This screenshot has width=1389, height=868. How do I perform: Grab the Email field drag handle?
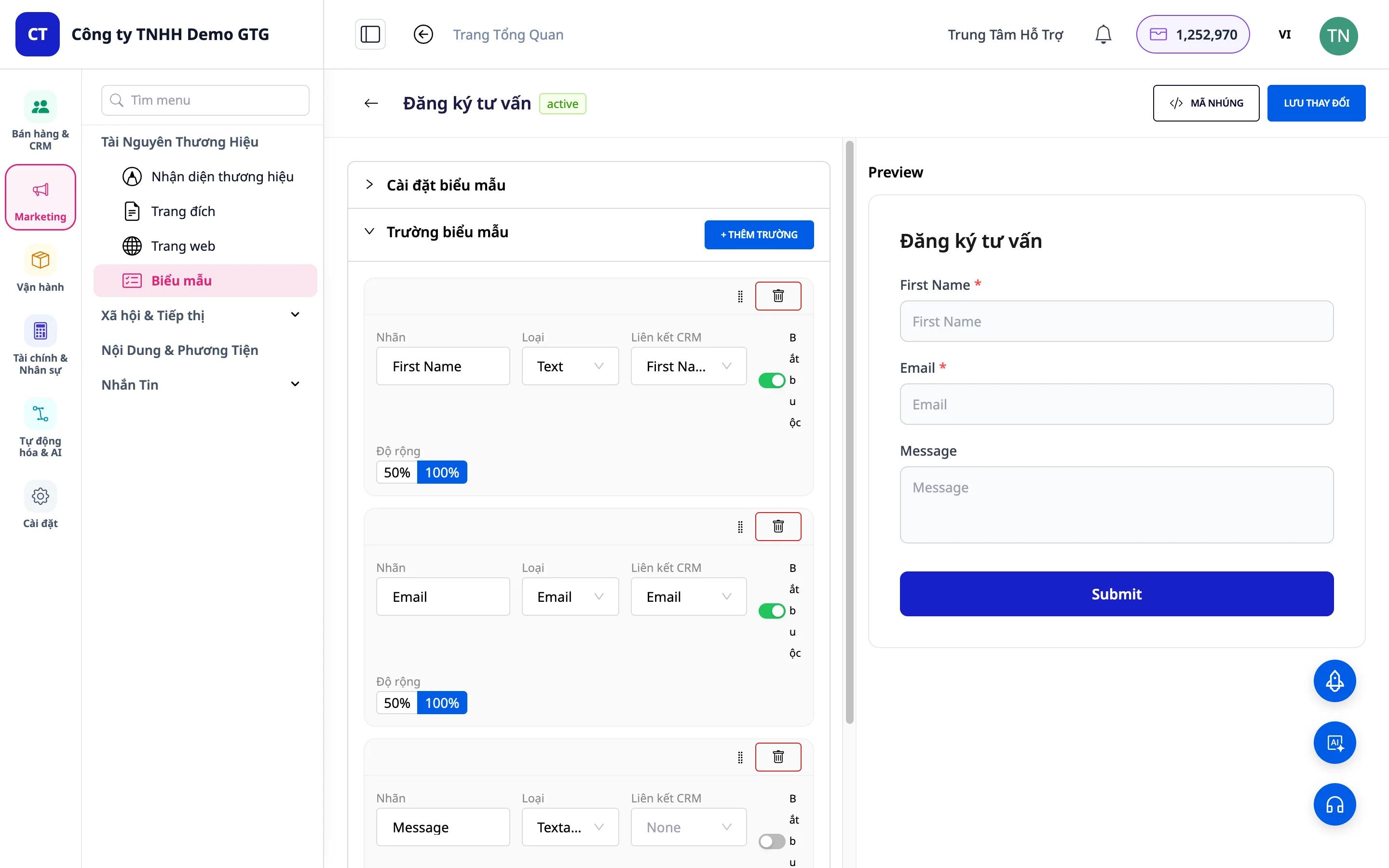740,527
